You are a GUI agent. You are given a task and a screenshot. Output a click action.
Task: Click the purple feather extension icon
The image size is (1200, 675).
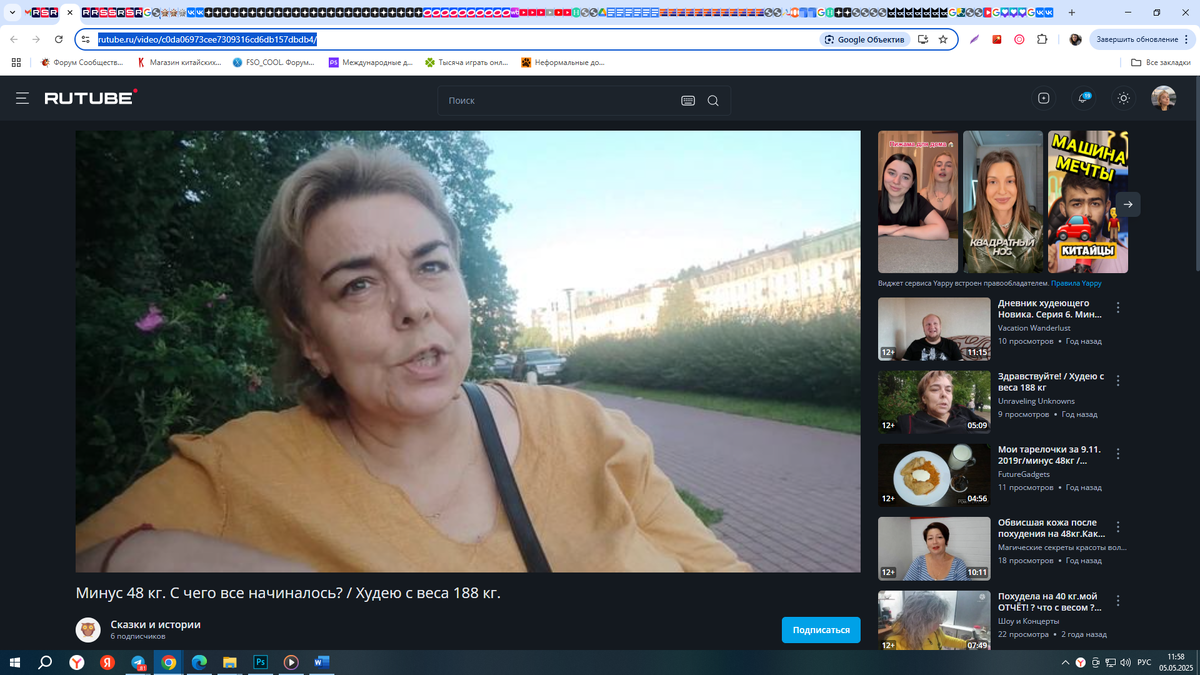974,39
